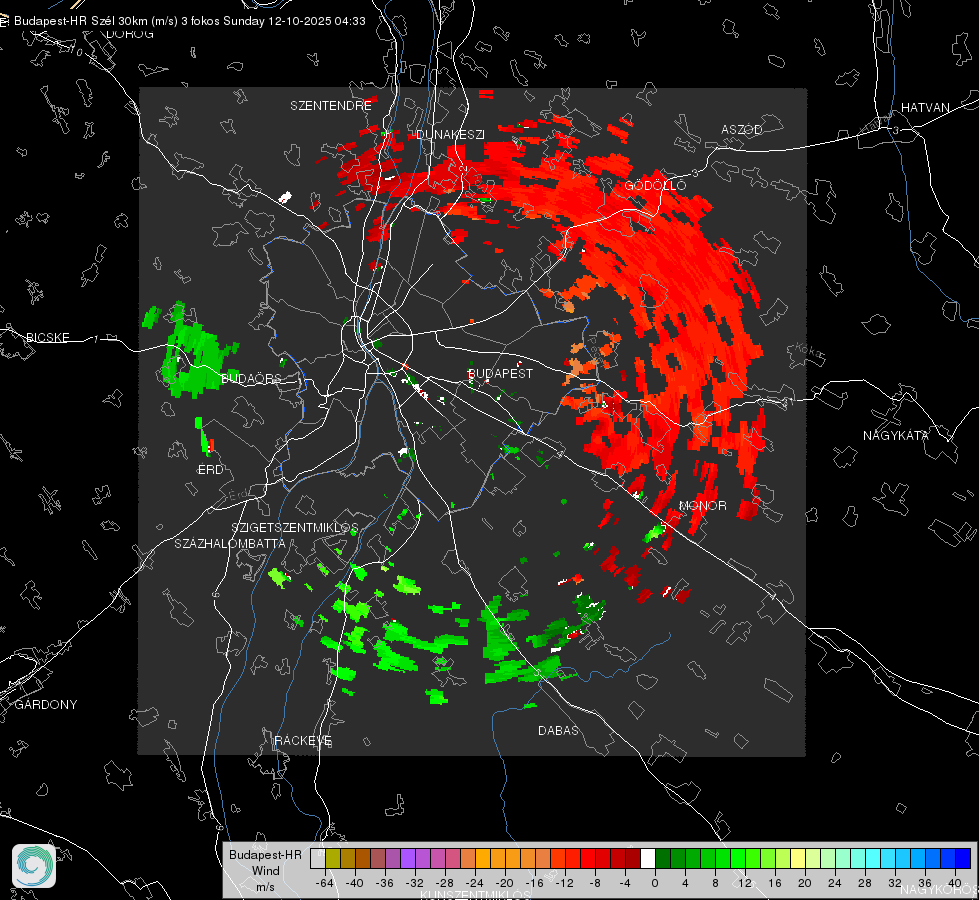This screenshot has height=900, width=979.
Task: Click the HATVAN town label
Action: point(925,108)
